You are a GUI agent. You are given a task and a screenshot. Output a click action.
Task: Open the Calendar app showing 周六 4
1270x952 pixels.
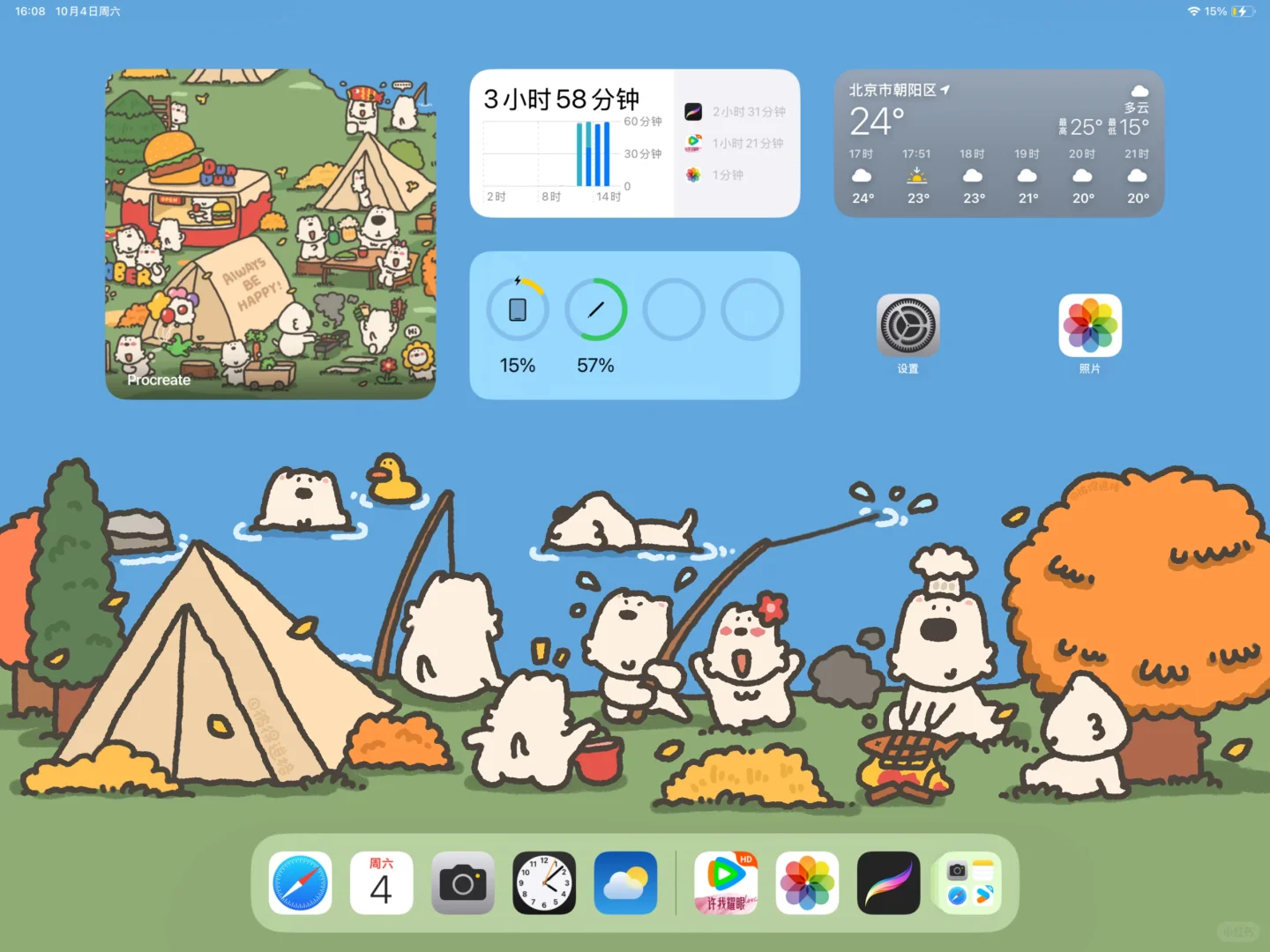point(381,883)
